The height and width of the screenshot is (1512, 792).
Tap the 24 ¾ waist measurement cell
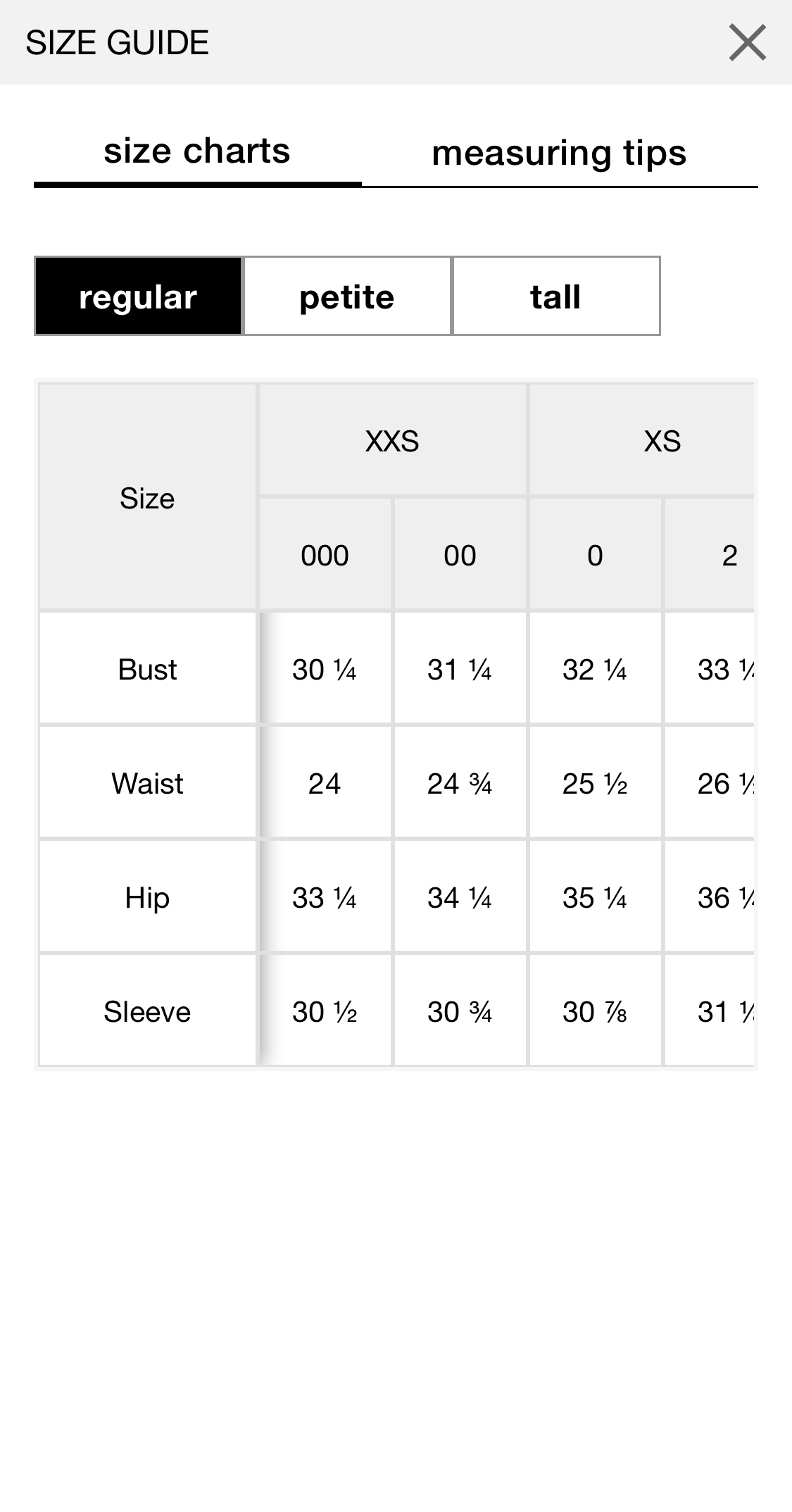[460, 783]
